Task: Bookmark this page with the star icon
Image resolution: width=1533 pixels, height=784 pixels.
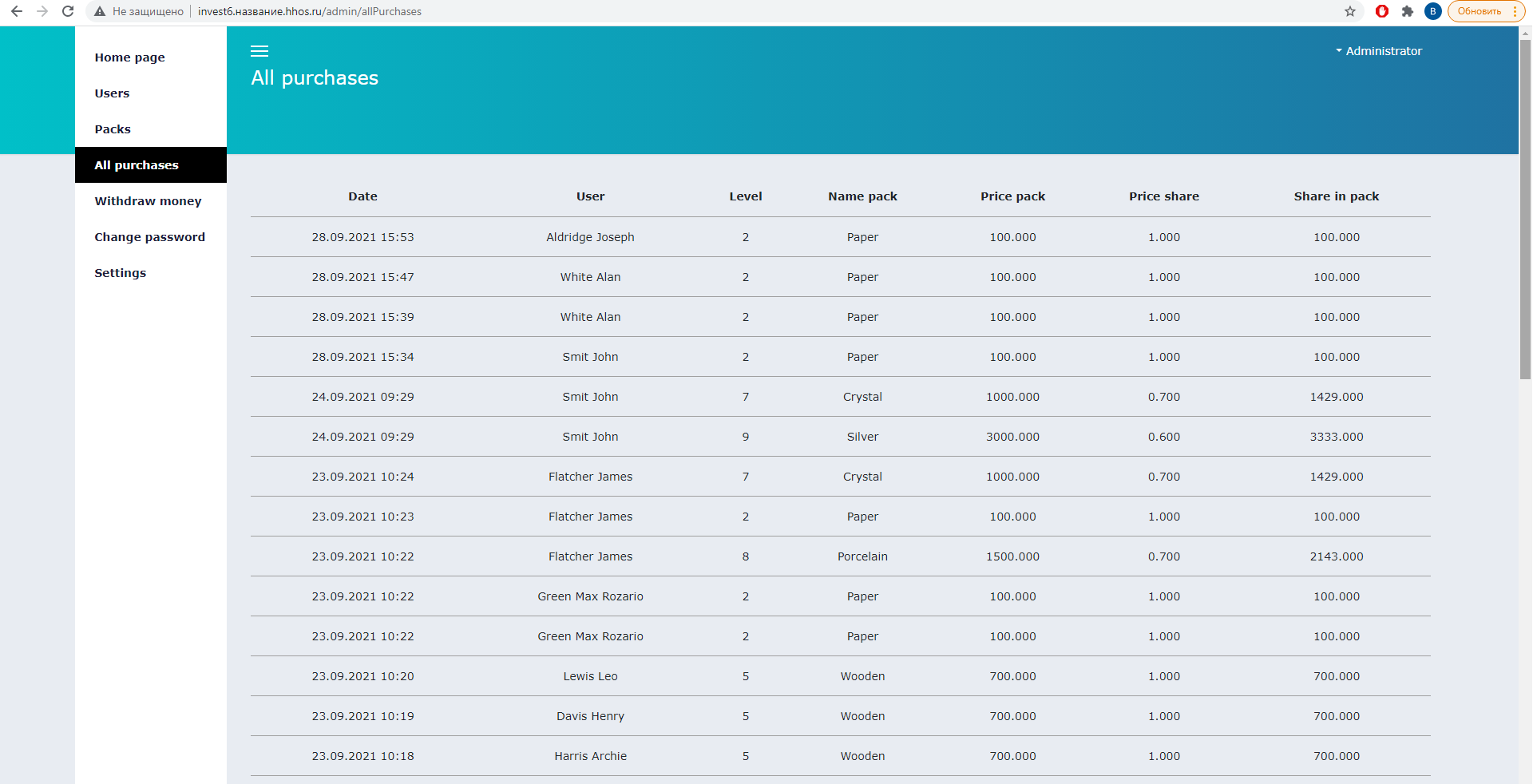Action: (1350, 11)
